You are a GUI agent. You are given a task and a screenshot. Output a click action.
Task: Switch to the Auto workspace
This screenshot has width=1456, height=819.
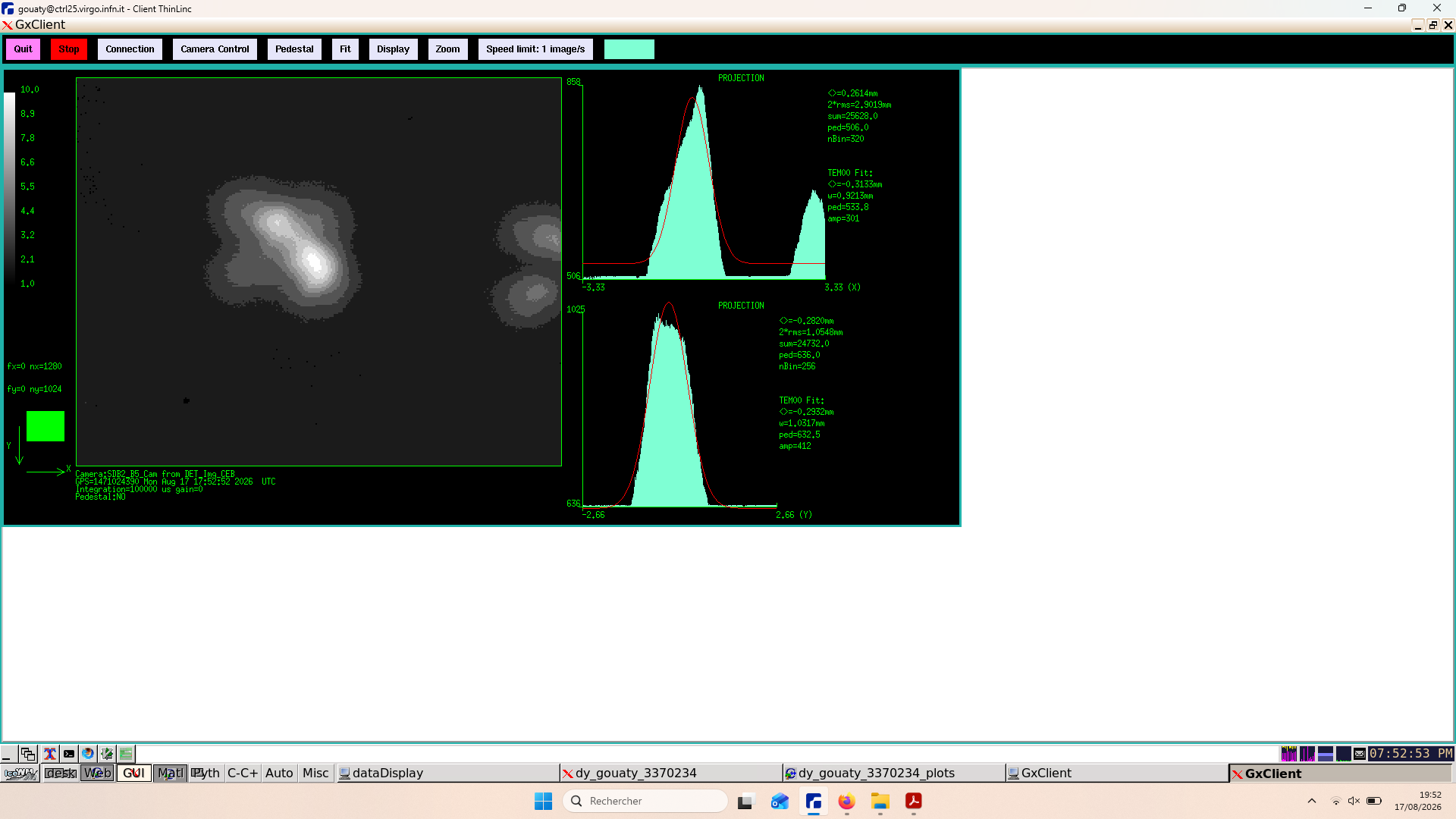[x=279, y=773]
